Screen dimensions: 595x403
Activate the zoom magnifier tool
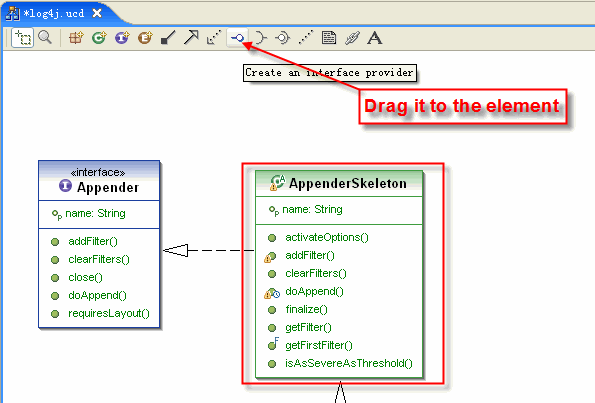45,38
